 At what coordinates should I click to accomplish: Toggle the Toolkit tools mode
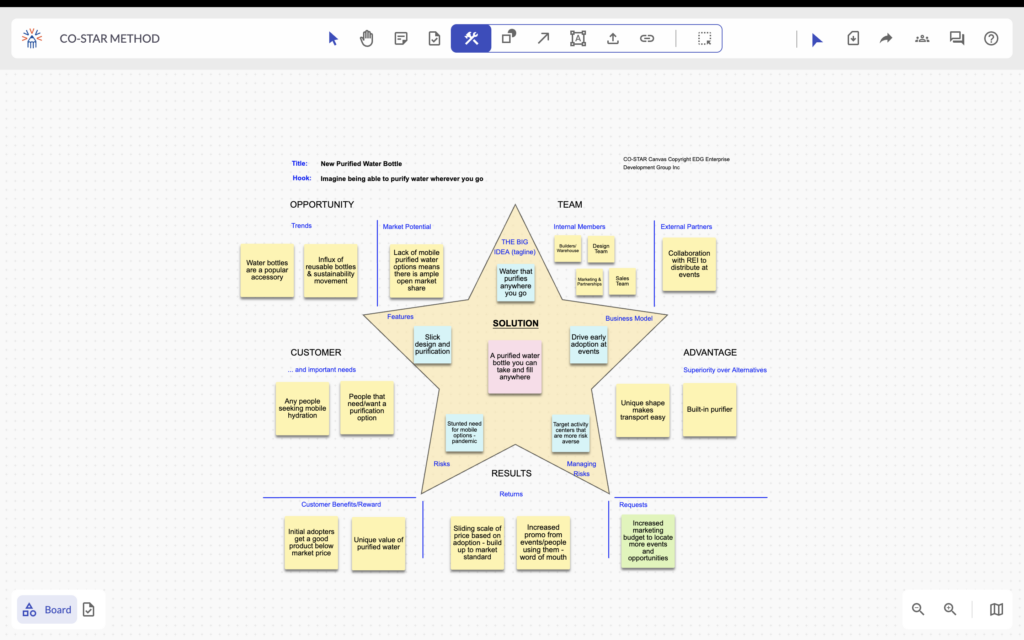pyautogui.click(x=471, y=38)
